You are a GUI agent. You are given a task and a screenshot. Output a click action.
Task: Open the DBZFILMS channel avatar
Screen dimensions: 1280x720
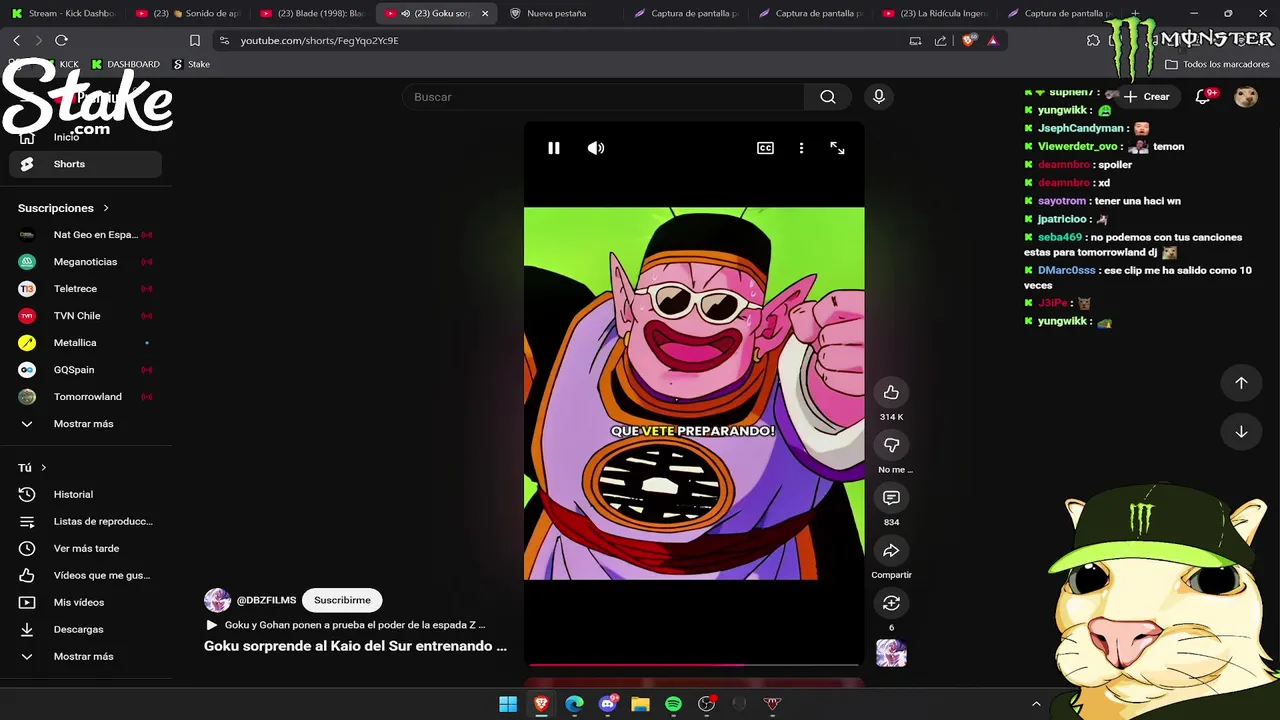tap(217, 600)
